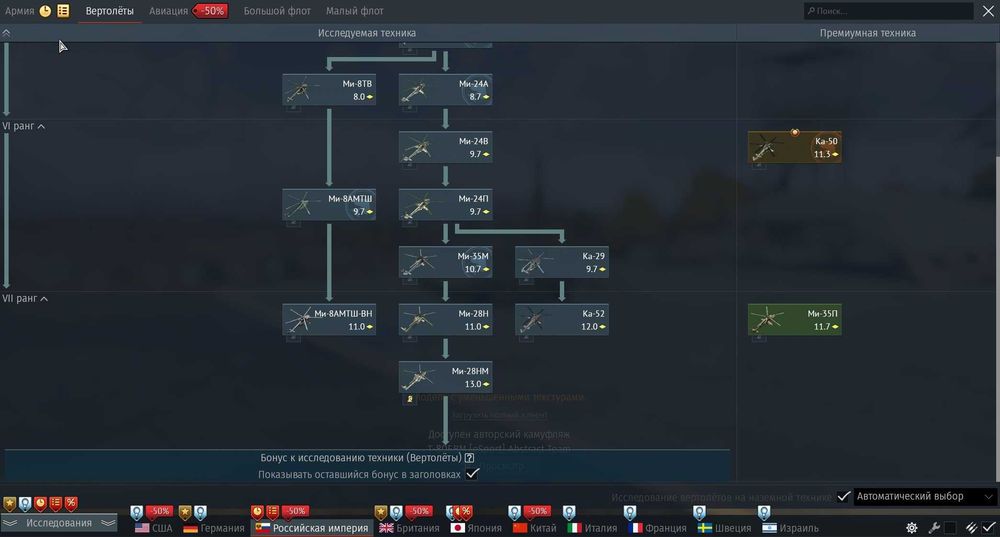The width and height of the screenshot is (1000, 537).
Task: Select the Ка-50 premium helicopter
Action: point(794,147)
